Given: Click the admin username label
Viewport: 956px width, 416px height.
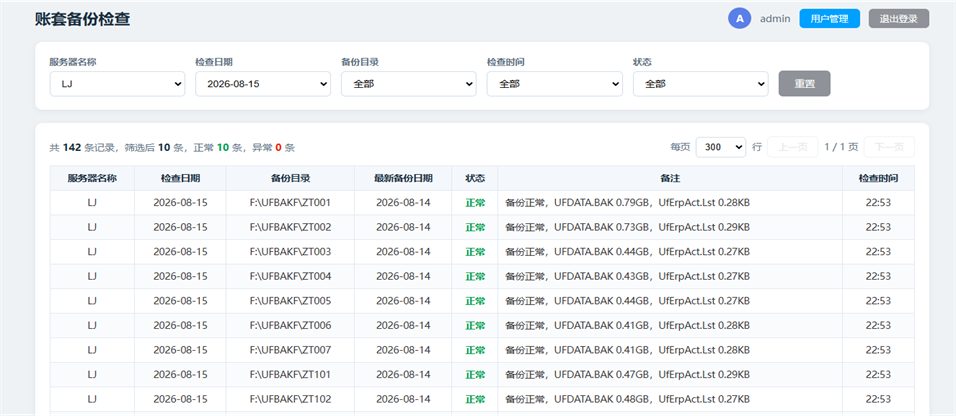Looking at the screenshot, I should pos(775,19).
